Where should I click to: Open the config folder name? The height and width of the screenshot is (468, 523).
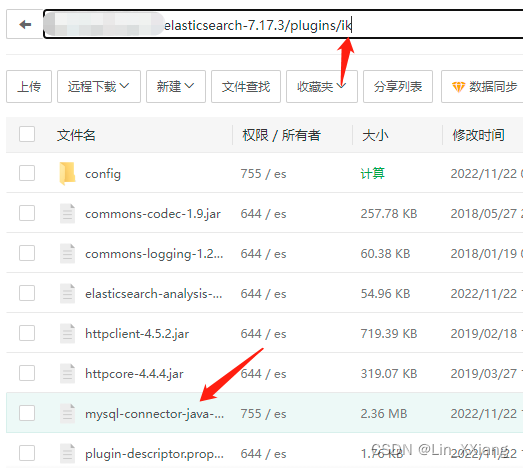(103, 174)
